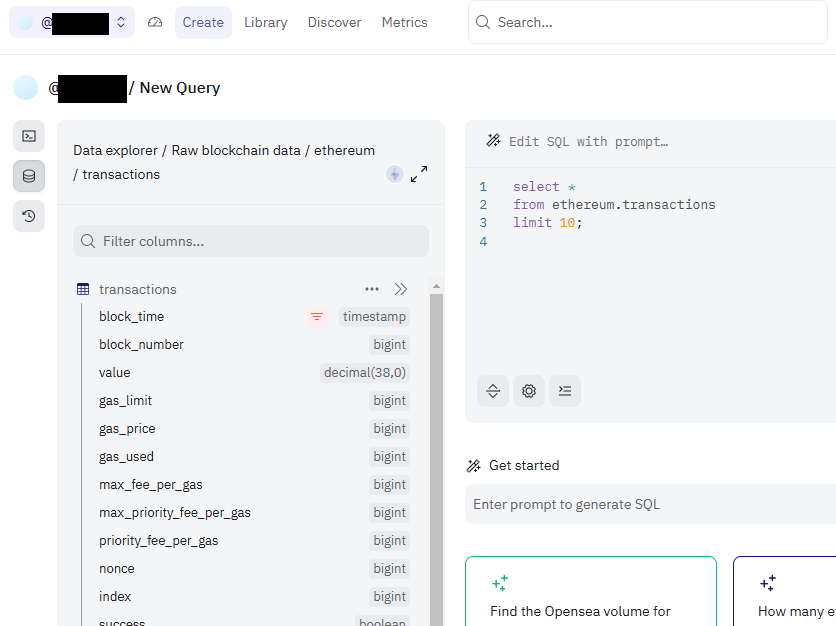Select the max_priority_fee_per_gas column
Viewport: 836px width, 626px height.
point(174,513)
